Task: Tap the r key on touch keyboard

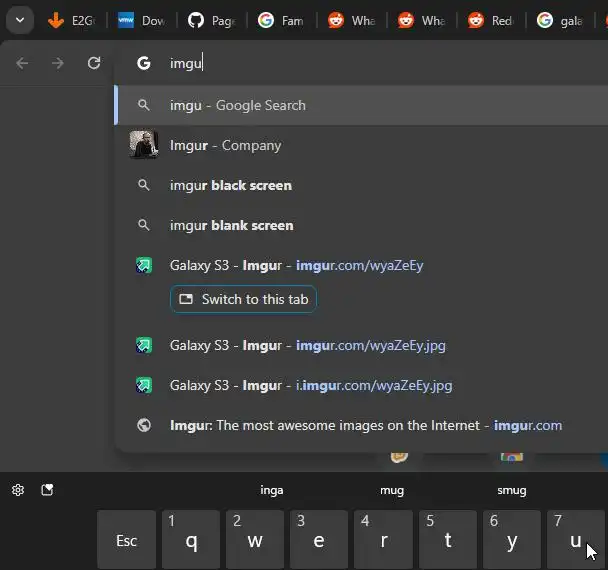Action: tap(383, 540)
